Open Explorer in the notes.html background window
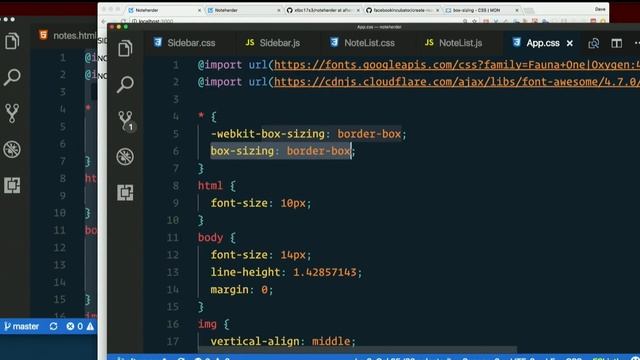640x360 pixels. pos(12,41)
